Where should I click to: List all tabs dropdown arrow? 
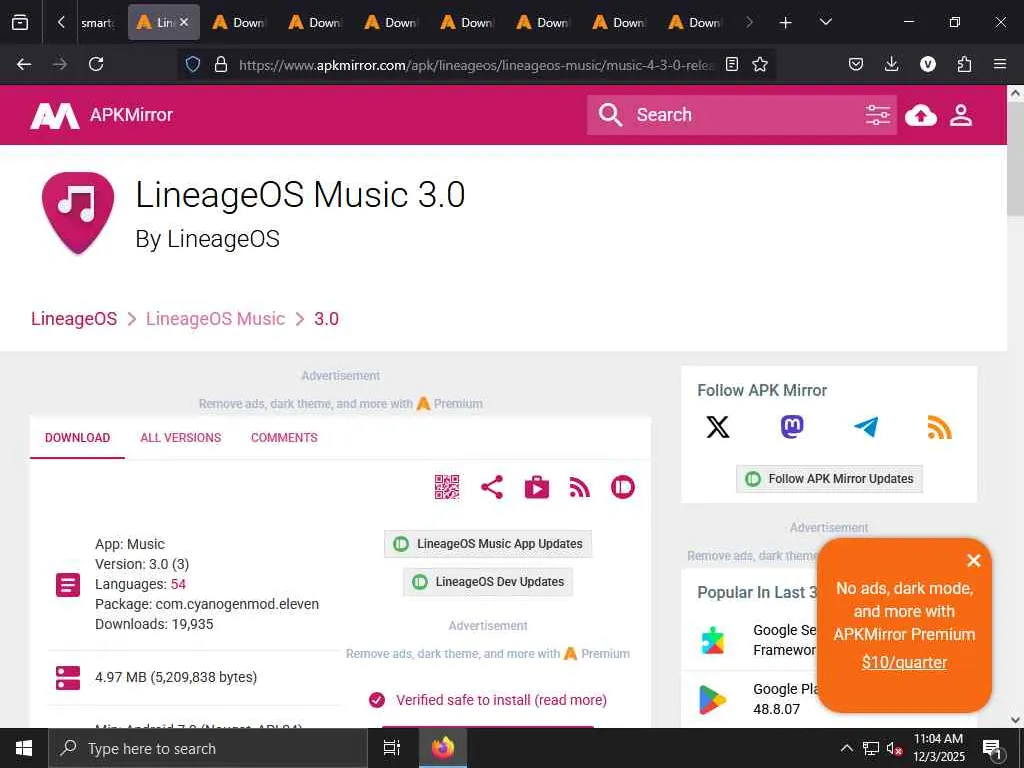[x=825, y=22]
